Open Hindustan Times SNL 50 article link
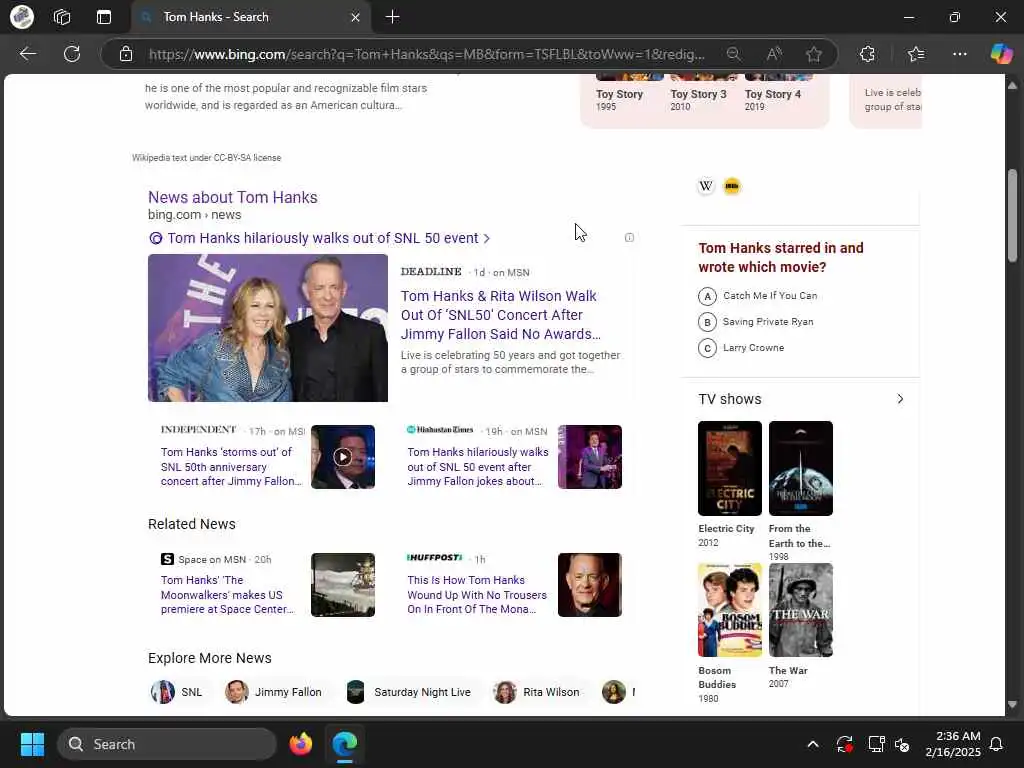 (478, 466)
